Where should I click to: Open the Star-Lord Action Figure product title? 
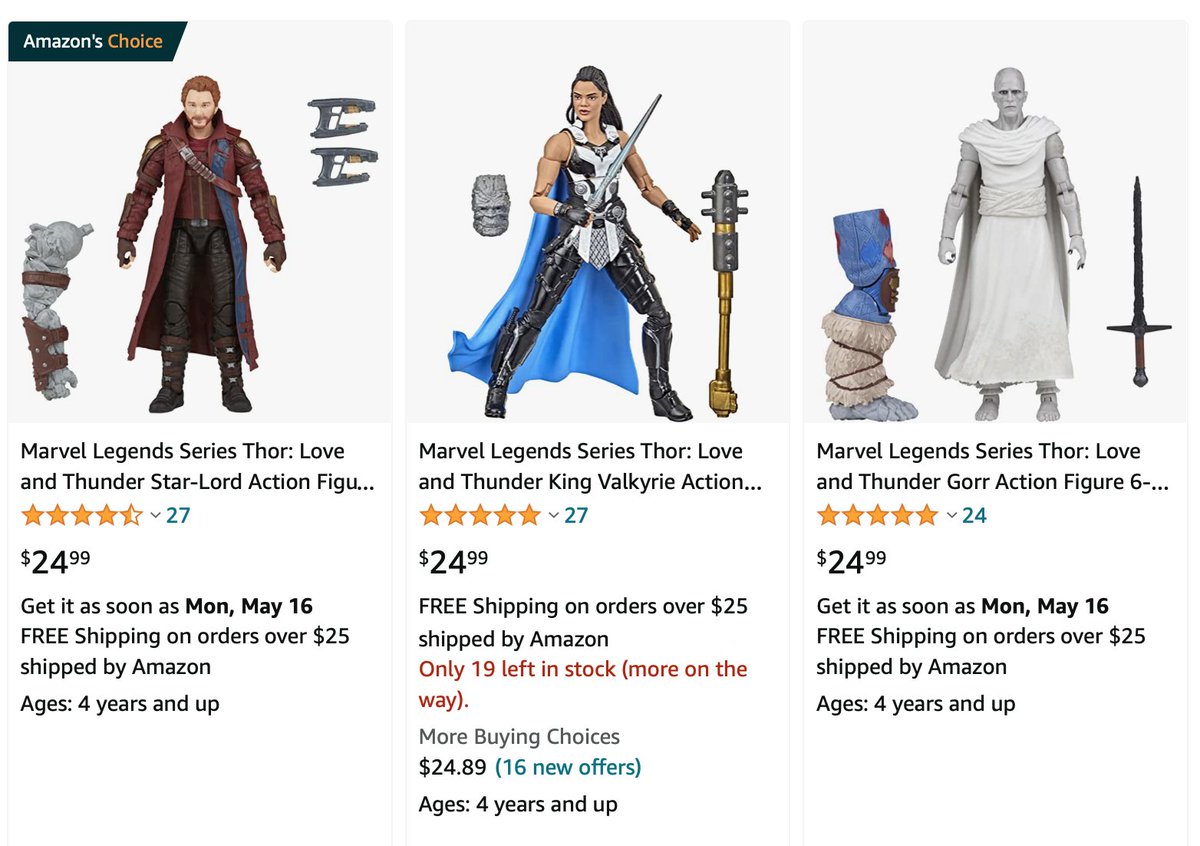pos(198,466)
